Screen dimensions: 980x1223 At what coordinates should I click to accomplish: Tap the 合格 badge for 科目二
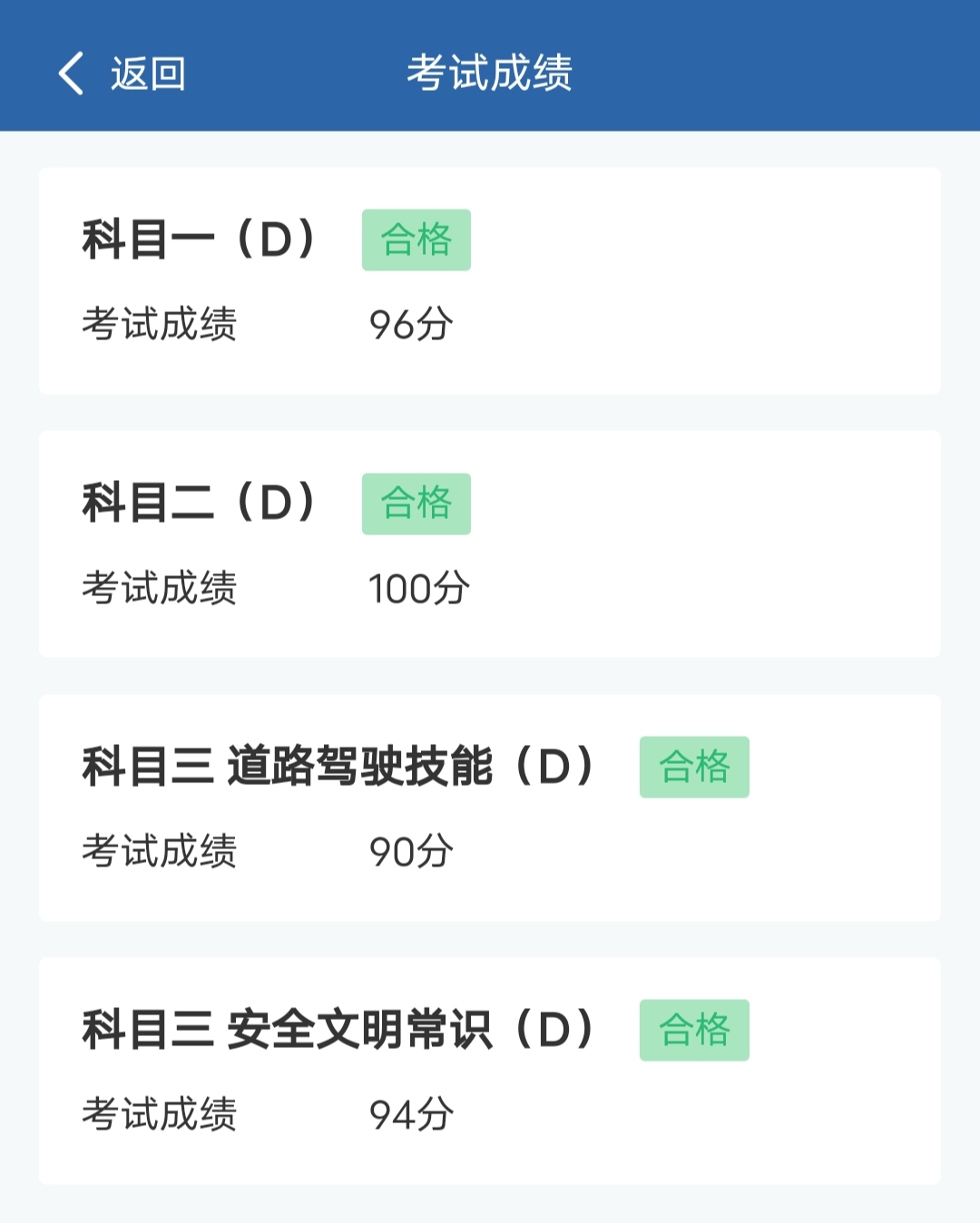[x=416, y=504]
